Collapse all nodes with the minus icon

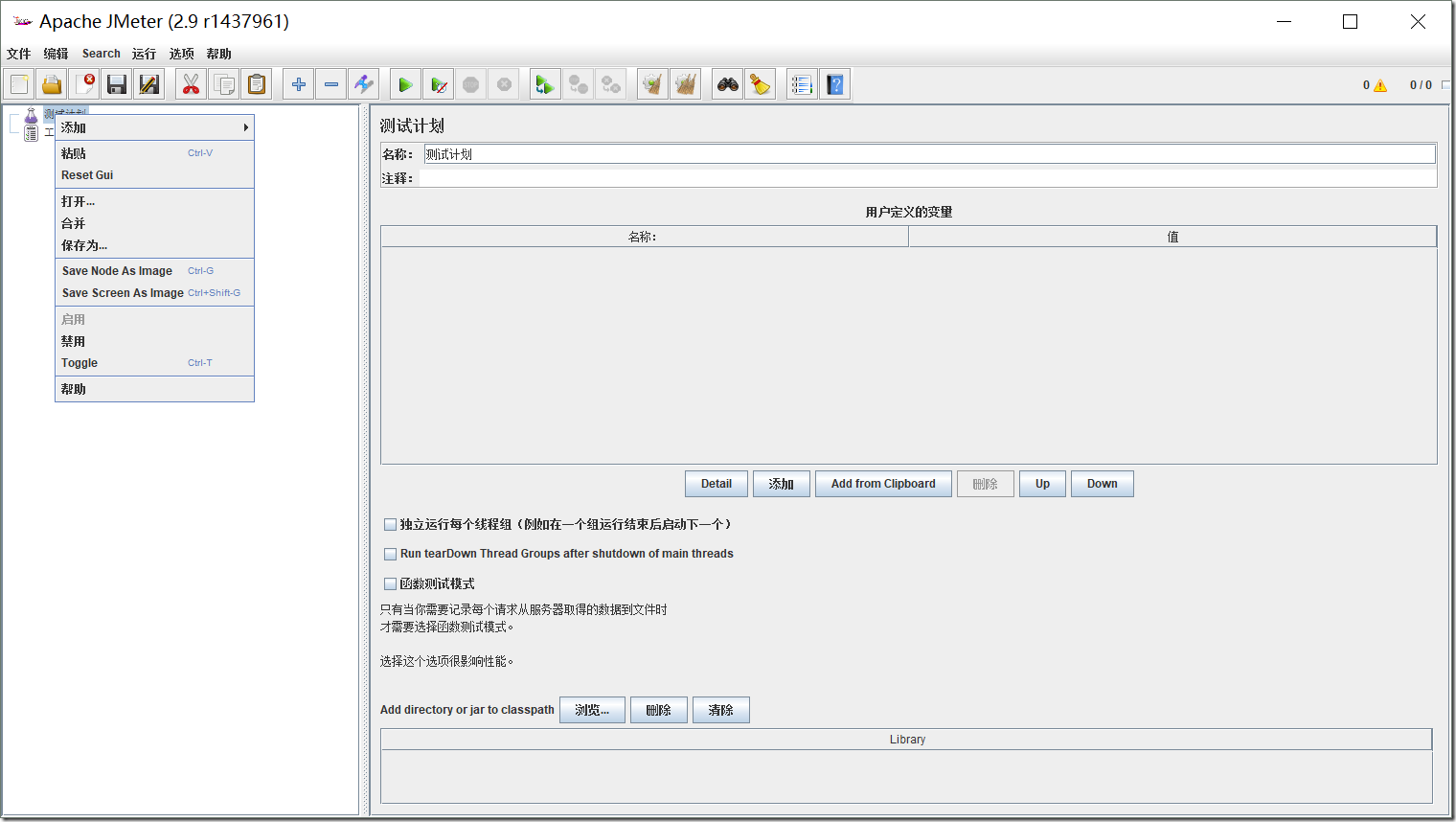coord(331,84)
